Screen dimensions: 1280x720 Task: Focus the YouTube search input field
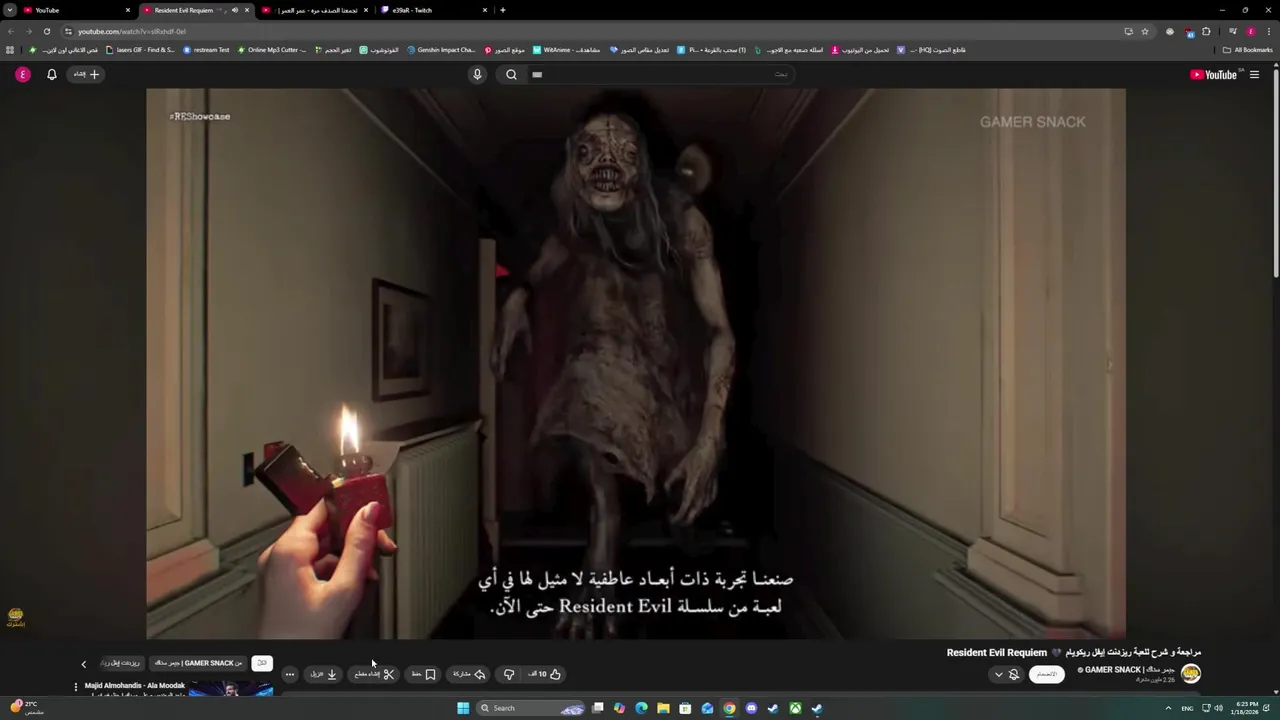(x=660, y=74)
